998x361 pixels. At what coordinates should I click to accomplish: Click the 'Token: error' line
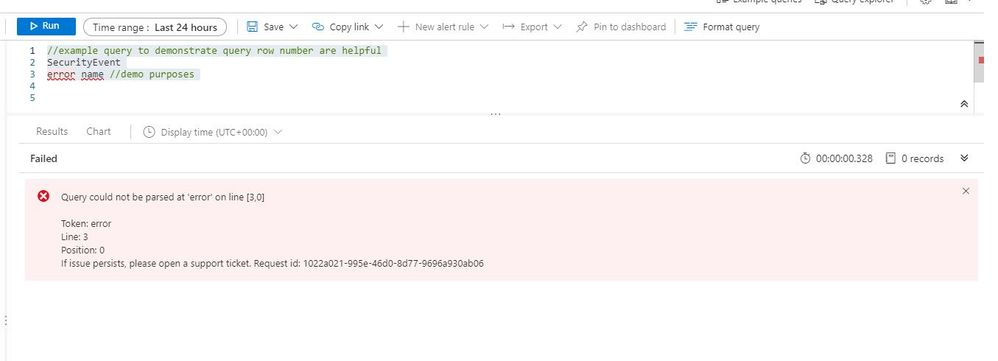(86, 223)
